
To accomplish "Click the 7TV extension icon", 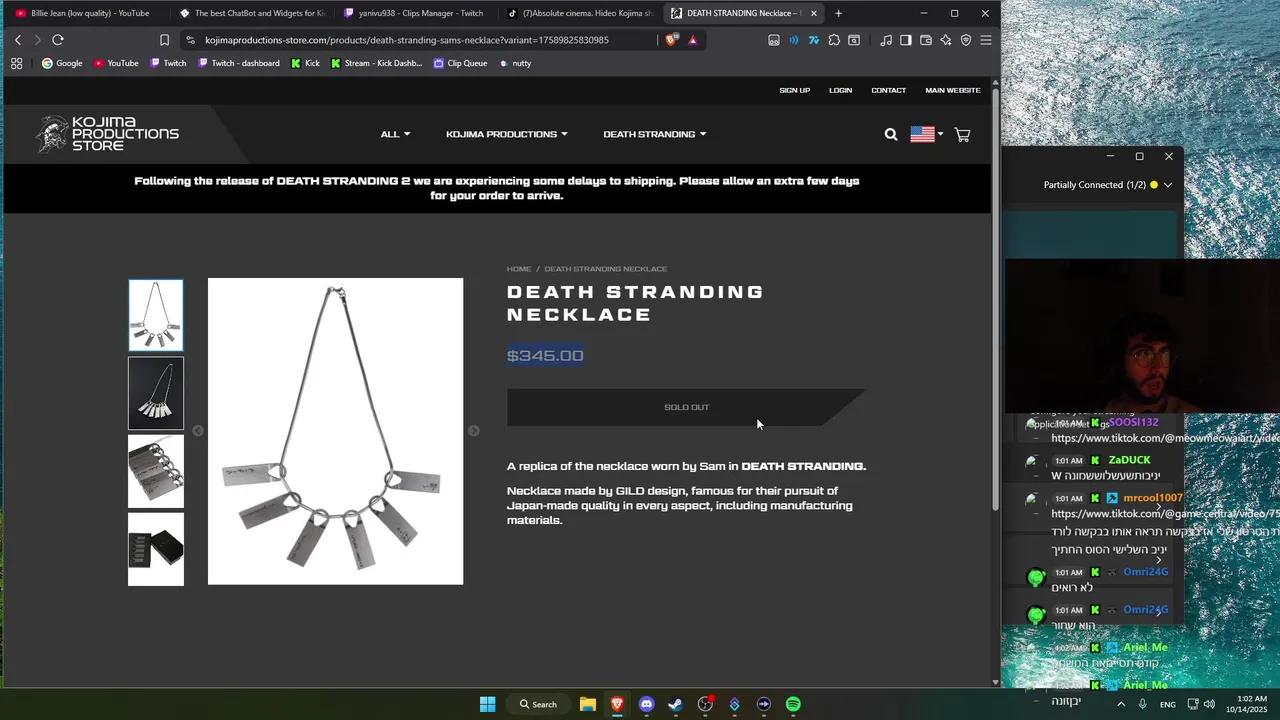I will (814, 40).
